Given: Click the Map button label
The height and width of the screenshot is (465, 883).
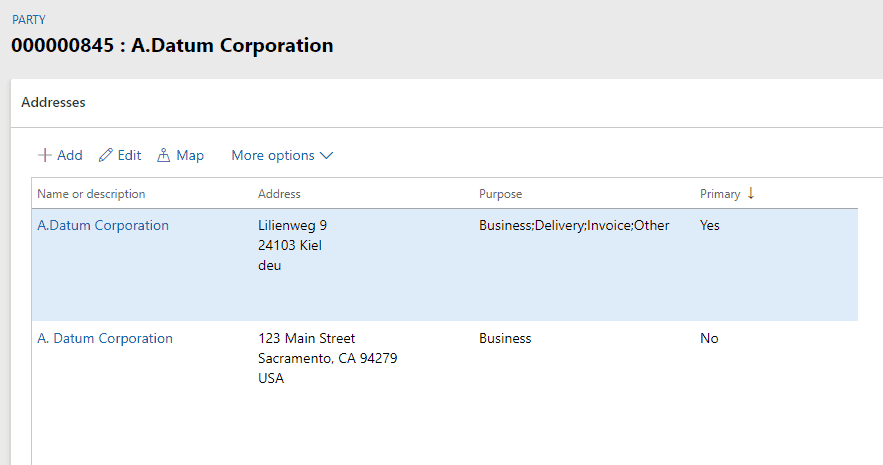Looking at the screenshot, I should coord(190,155).
